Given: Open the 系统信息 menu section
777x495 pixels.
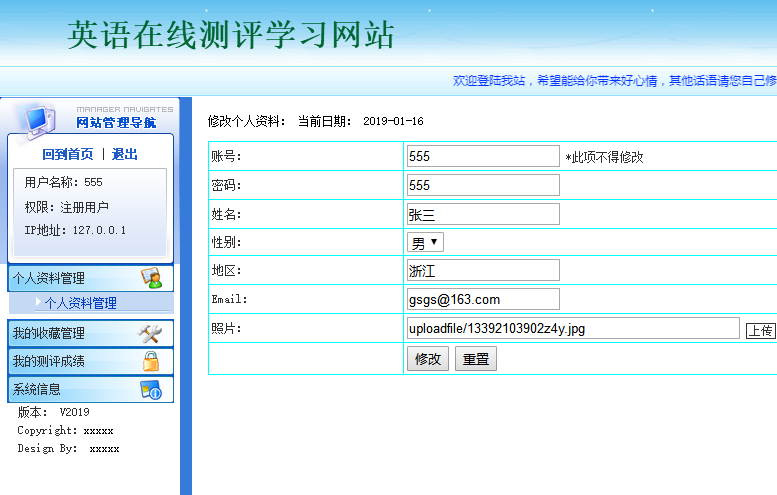Looking at the screenshot, I should pos(91,389).
